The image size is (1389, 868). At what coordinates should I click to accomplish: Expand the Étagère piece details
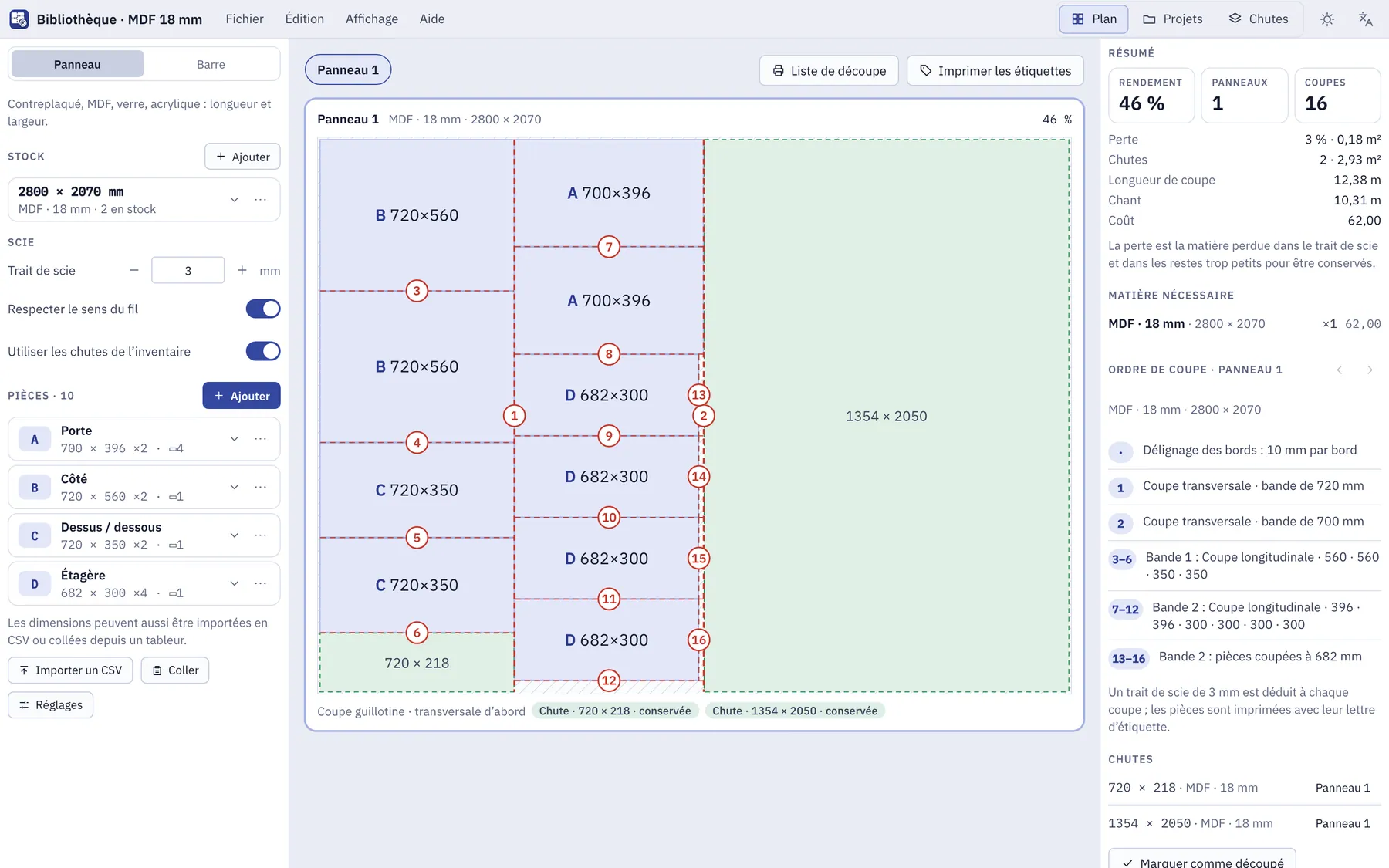[x=235, y=583]
